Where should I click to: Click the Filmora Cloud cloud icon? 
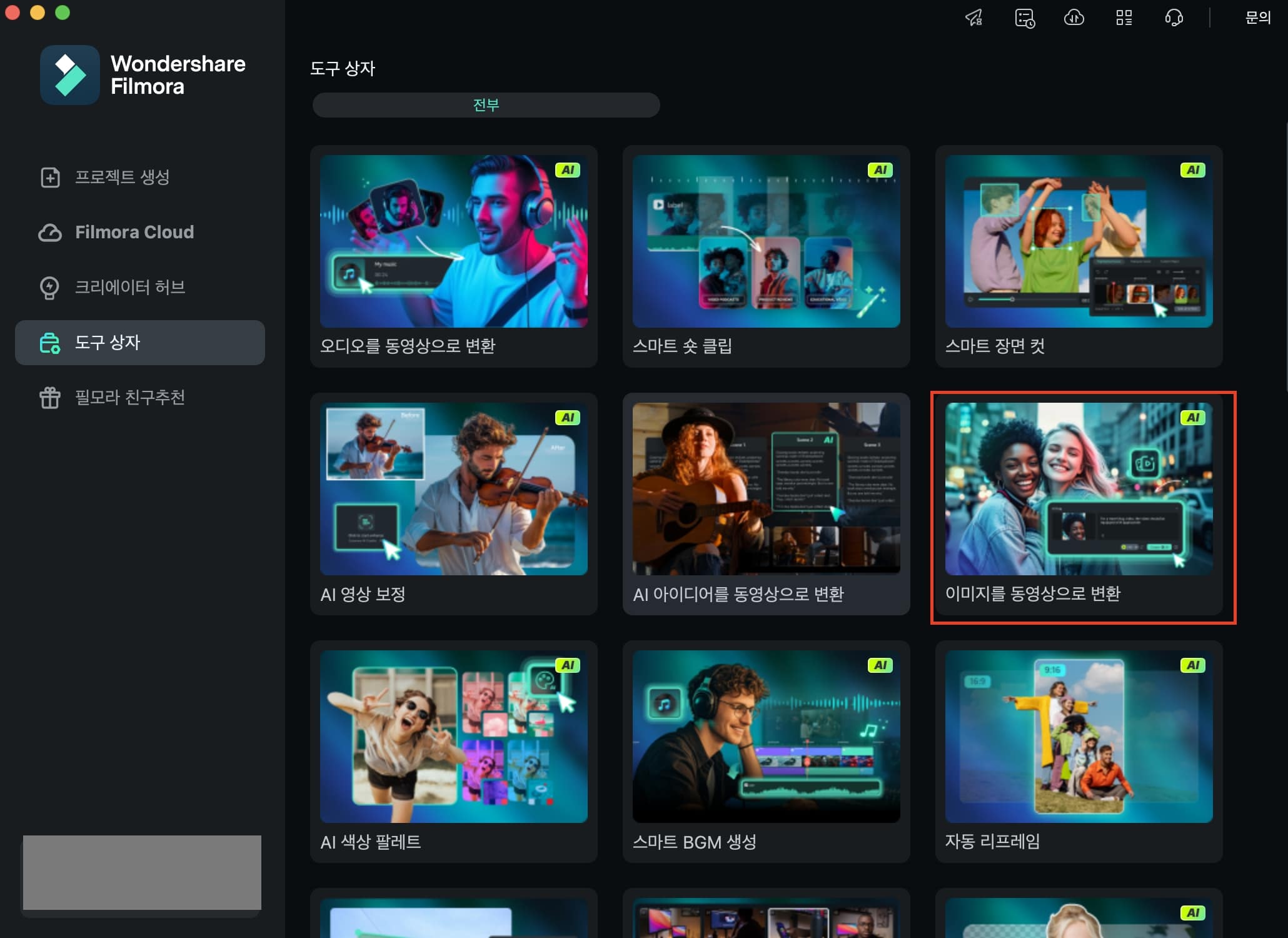pyautogui.click(x=50, y=232)
